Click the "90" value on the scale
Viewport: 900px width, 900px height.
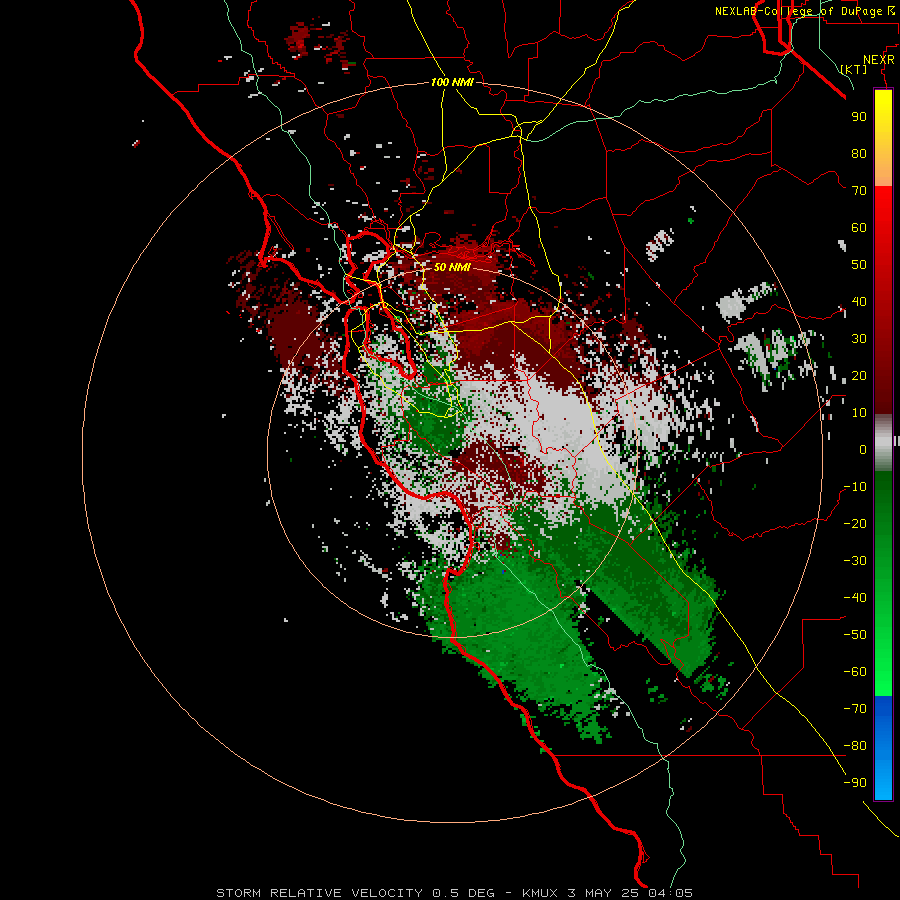[x=859, y=117]
